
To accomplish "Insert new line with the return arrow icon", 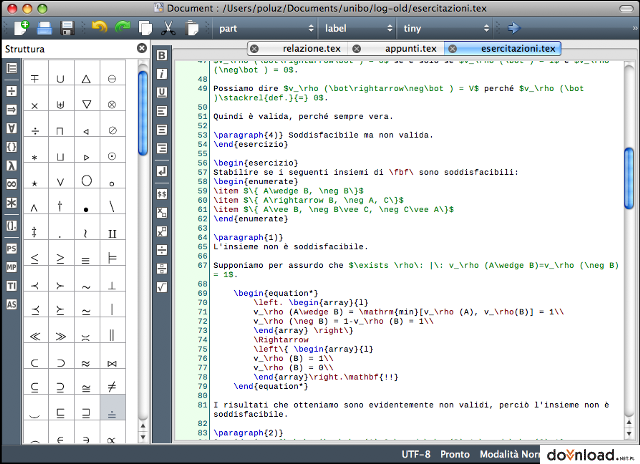I will [x=162, y=171].
